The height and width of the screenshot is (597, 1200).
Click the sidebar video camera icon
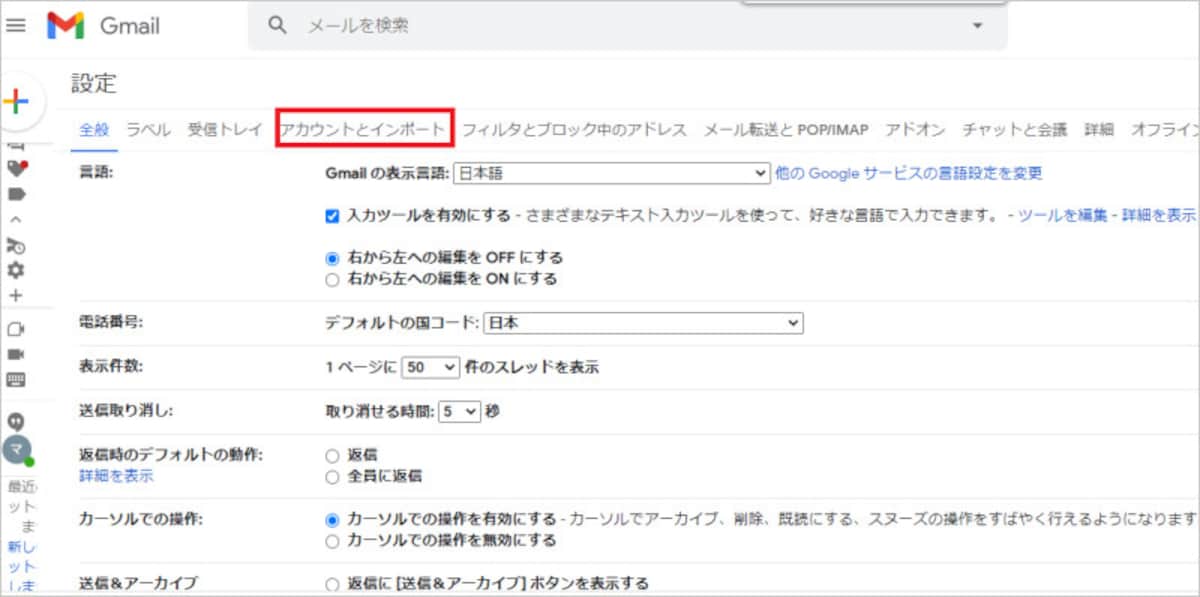tap(16, 354)
